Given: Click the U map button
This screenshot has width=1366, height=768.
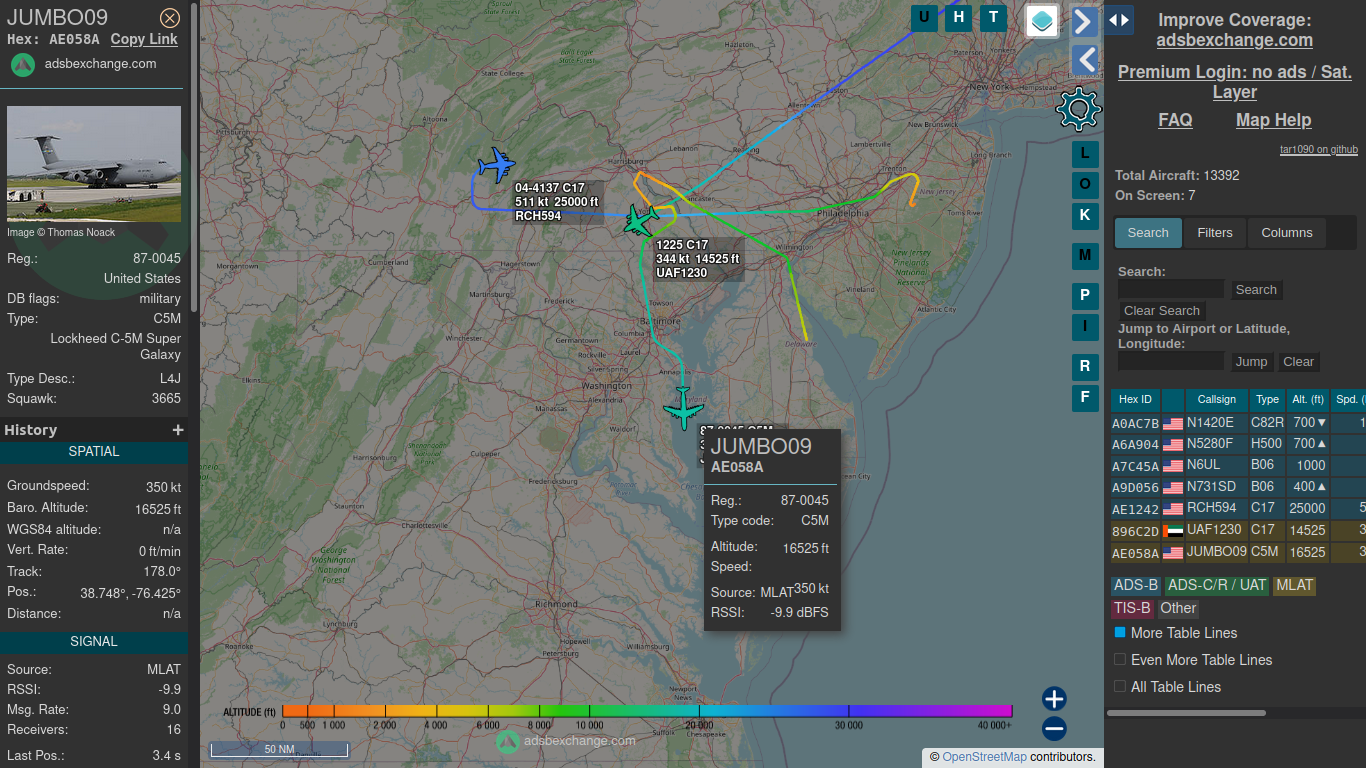Looking at the screenshot, I should tap(924, 17).
